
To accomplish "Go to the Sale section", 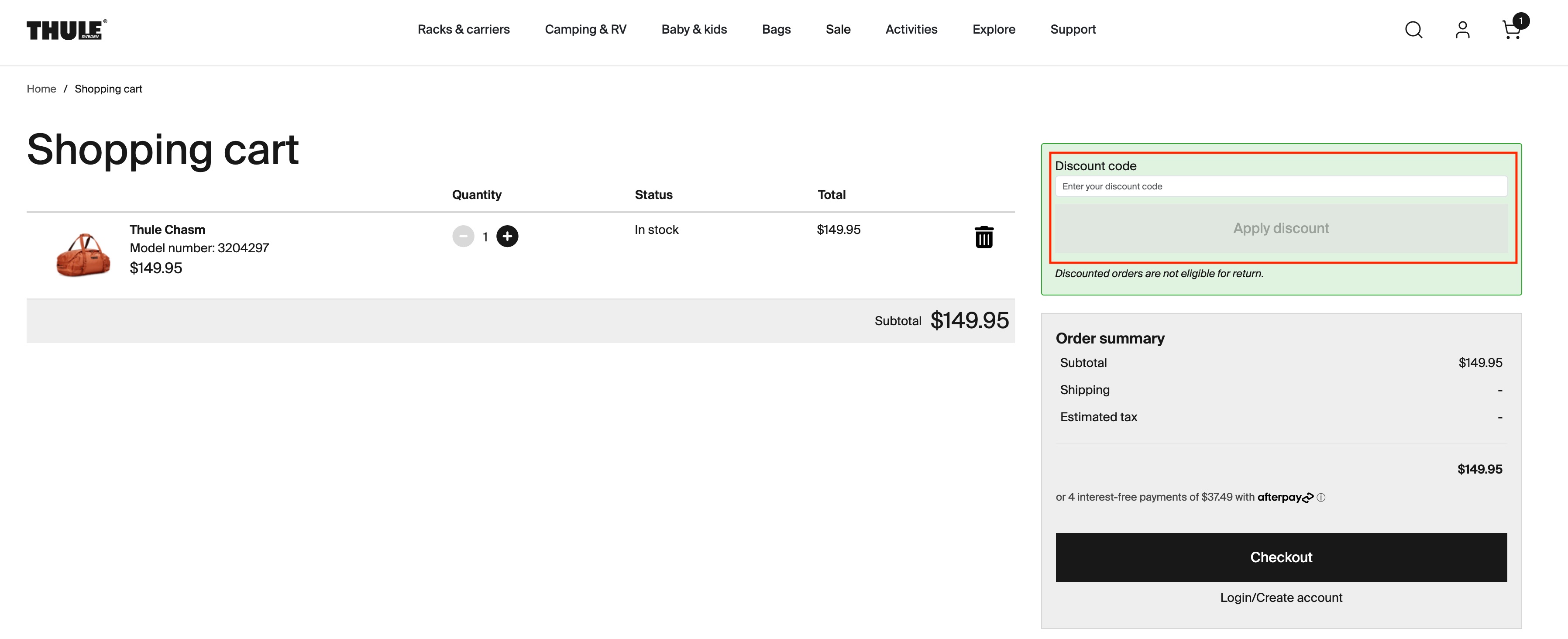I will (x=838, y=29).
